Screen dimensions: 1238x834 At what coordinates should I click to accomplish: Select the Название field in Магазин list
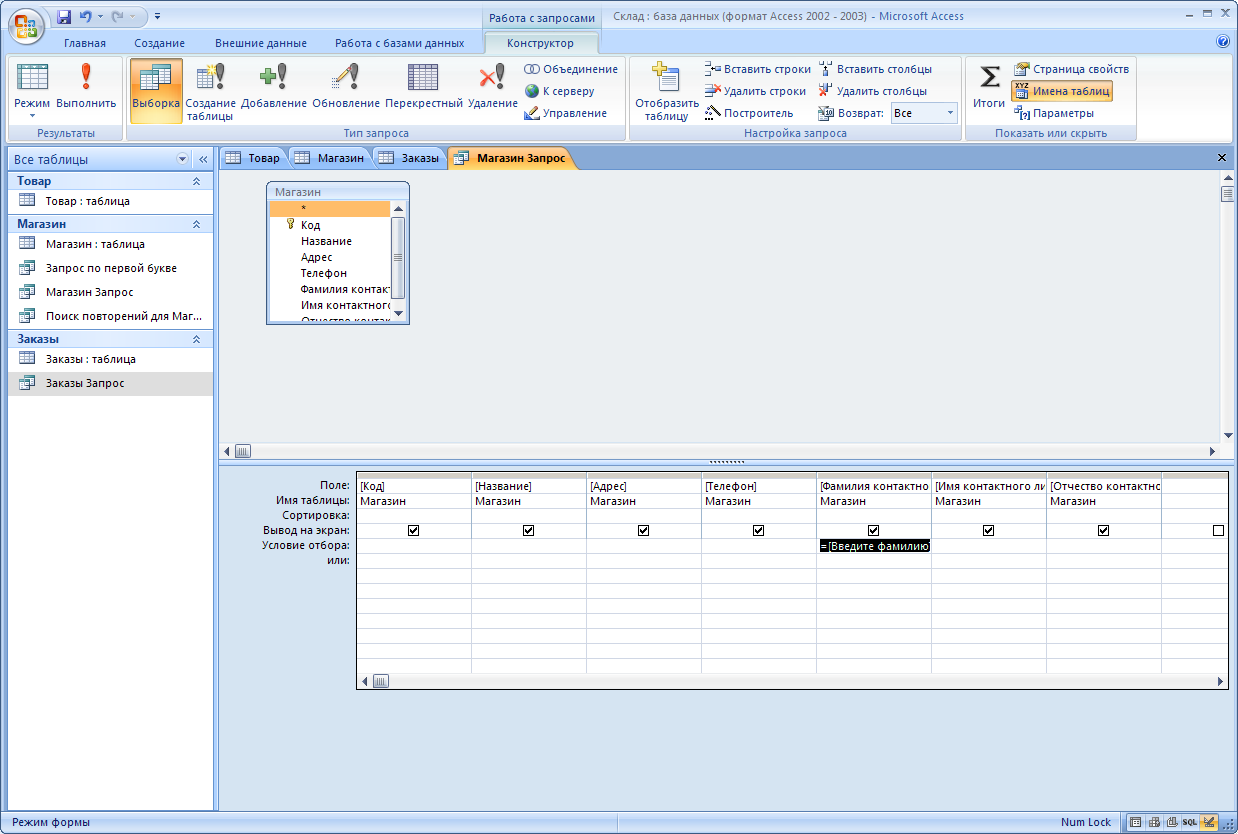(x=329, y=241)
